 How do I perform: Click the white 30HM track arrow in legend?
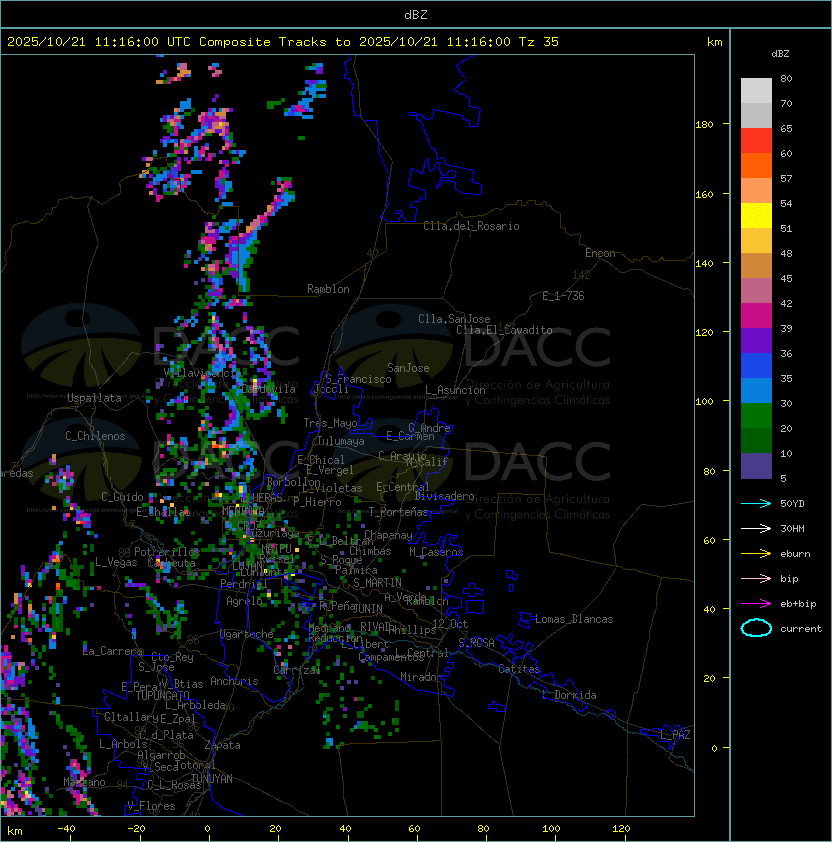click(x=756, y=528)
